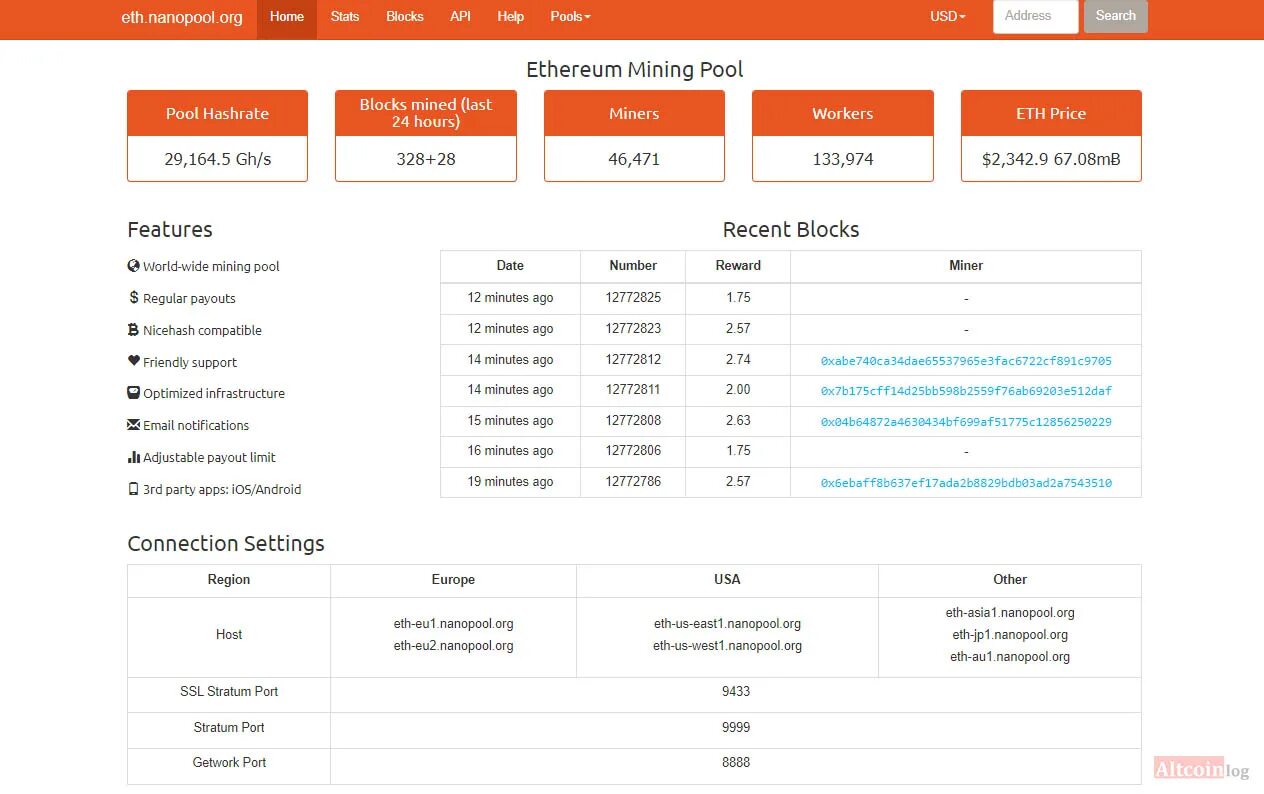The width and height of the screenshot is (1264, 794).
Task: Click the Miner column header
Action: [x=966, y=265]
